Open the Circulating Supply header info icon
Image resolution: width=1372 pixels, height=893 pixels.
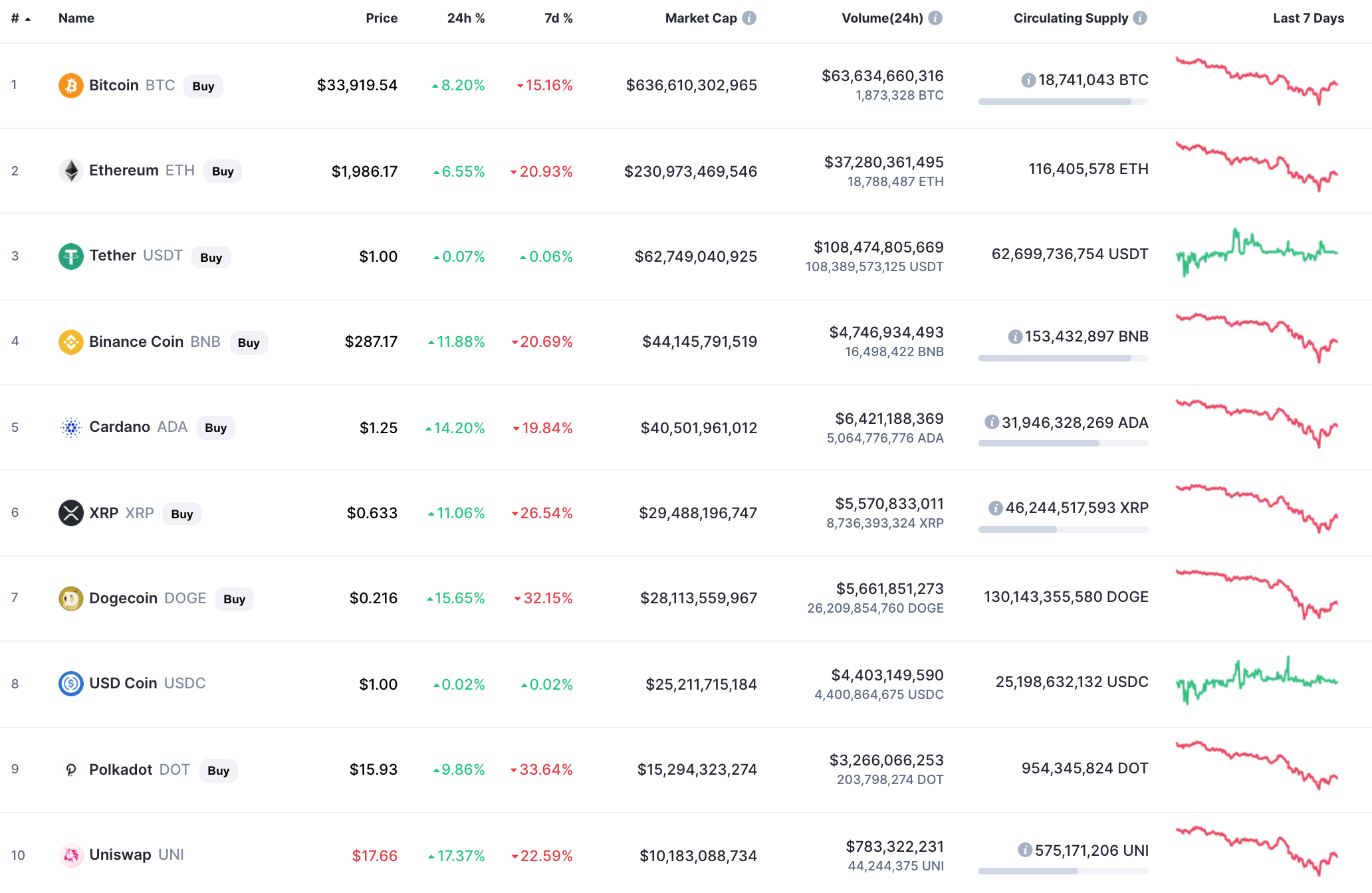[x=1140, y=18]
